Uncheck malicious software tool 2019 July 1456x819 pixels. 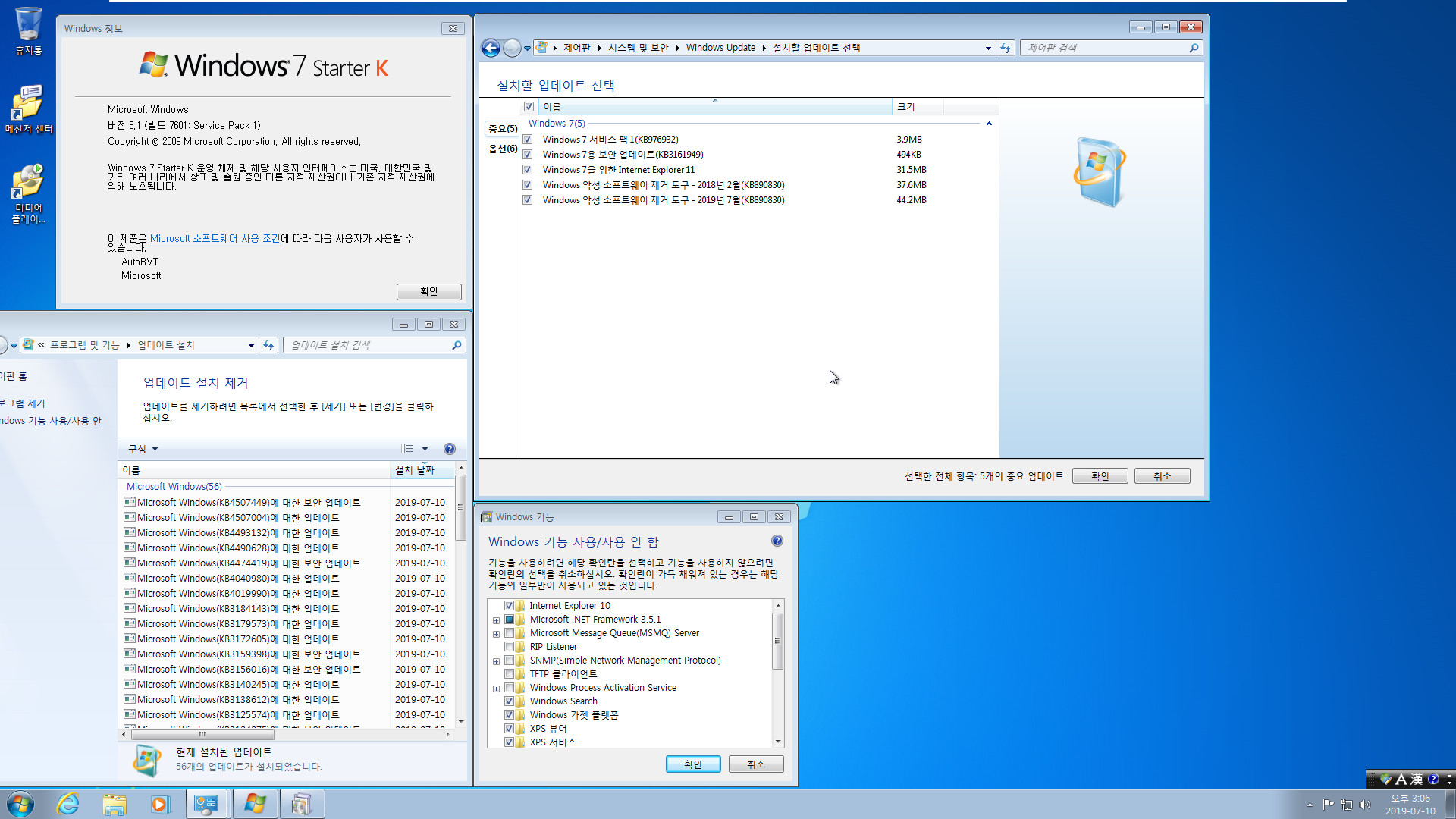point(527,200)
